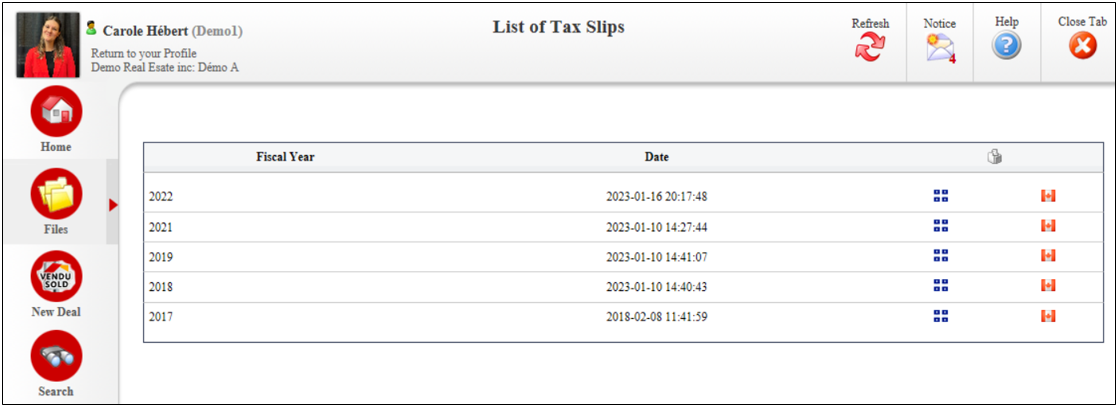Click the printer icon in the table header
This screenshot has width=1119, height=408.
(x=994, y=157)
